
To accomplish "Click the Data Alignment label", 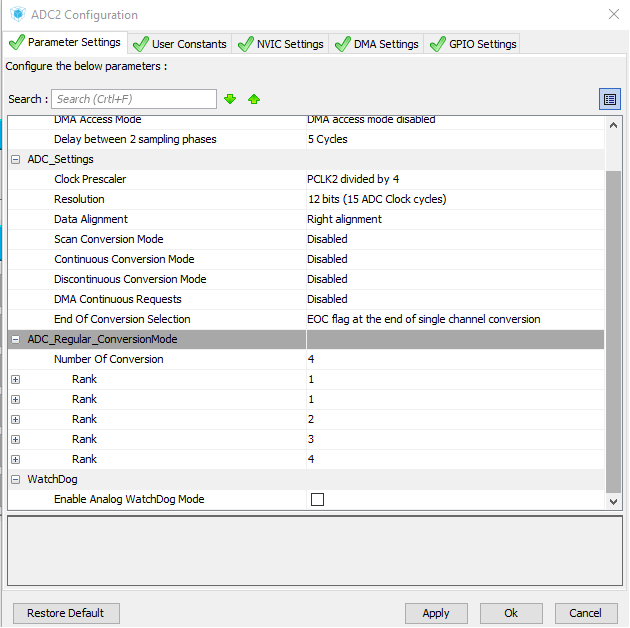I will [91, 219].
